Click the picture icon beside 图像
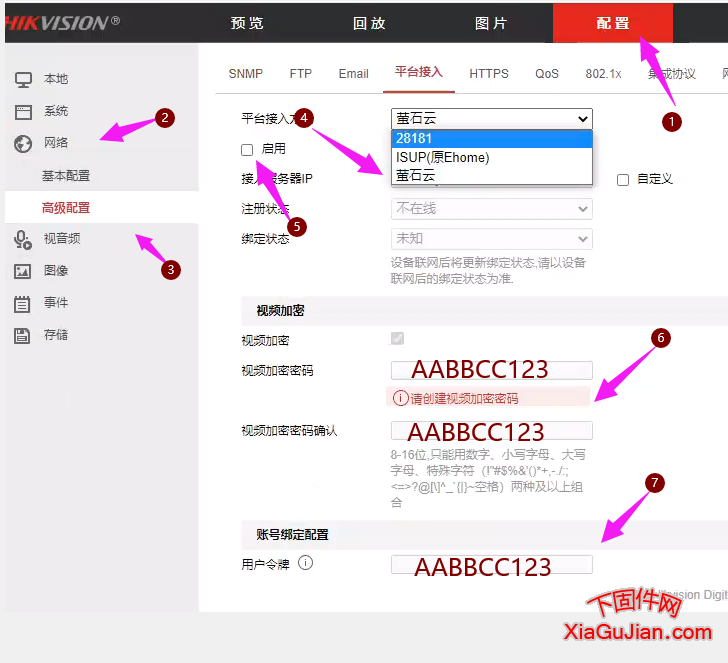The width and height of the screenshot is (728, 663). [22, 271]
